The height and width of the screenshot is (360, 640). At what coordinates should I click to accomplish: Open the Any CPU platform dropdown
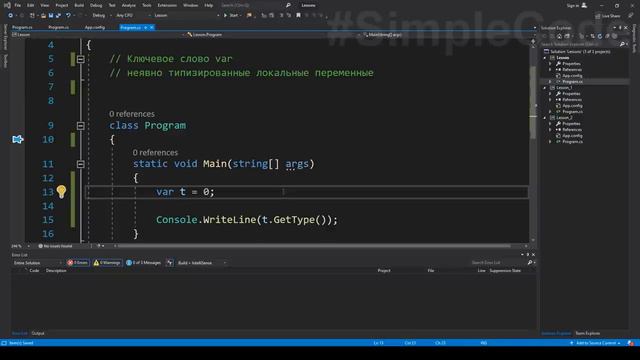point(133,16)
